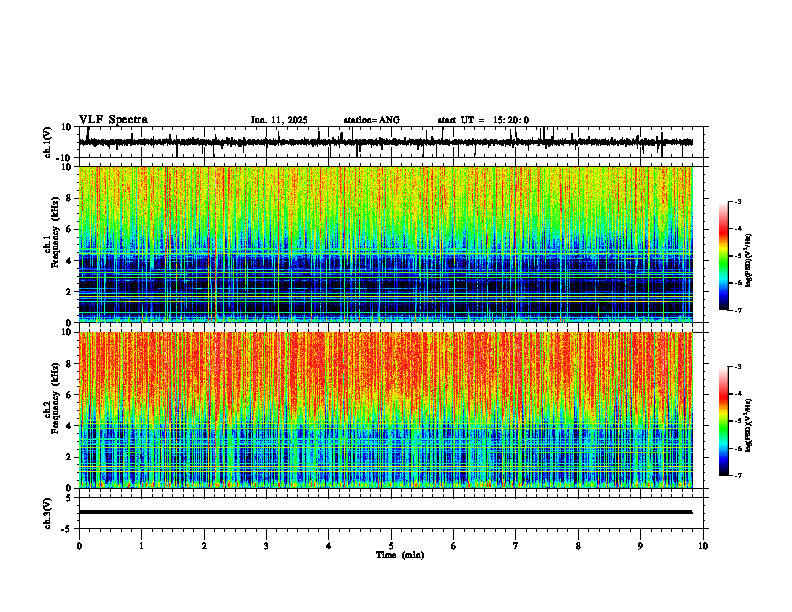Click the time-axis tick label "3"
The height and width of the screenshot is (612, 792).
(x=266, y=546)
